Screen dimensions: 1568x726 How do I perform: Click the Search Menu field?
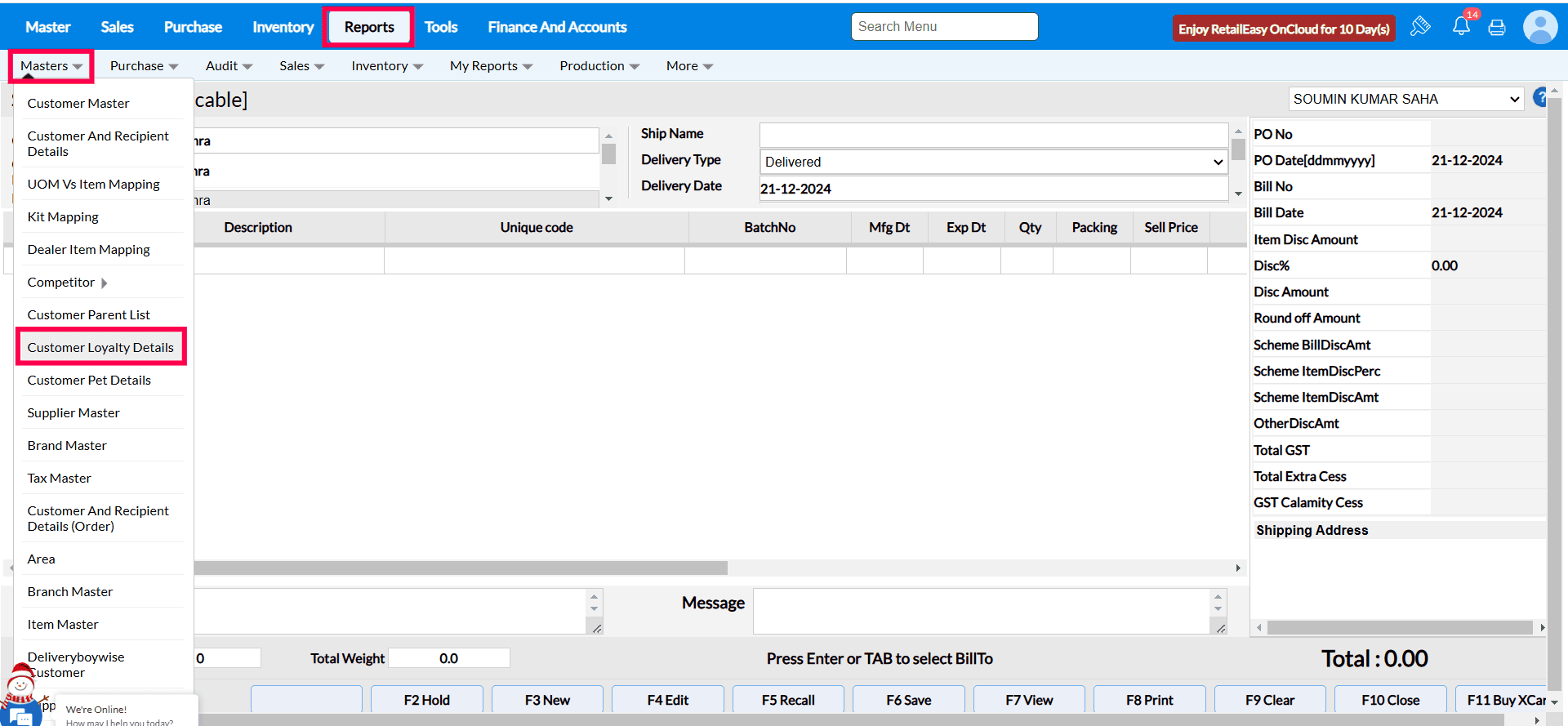point(944,26)
